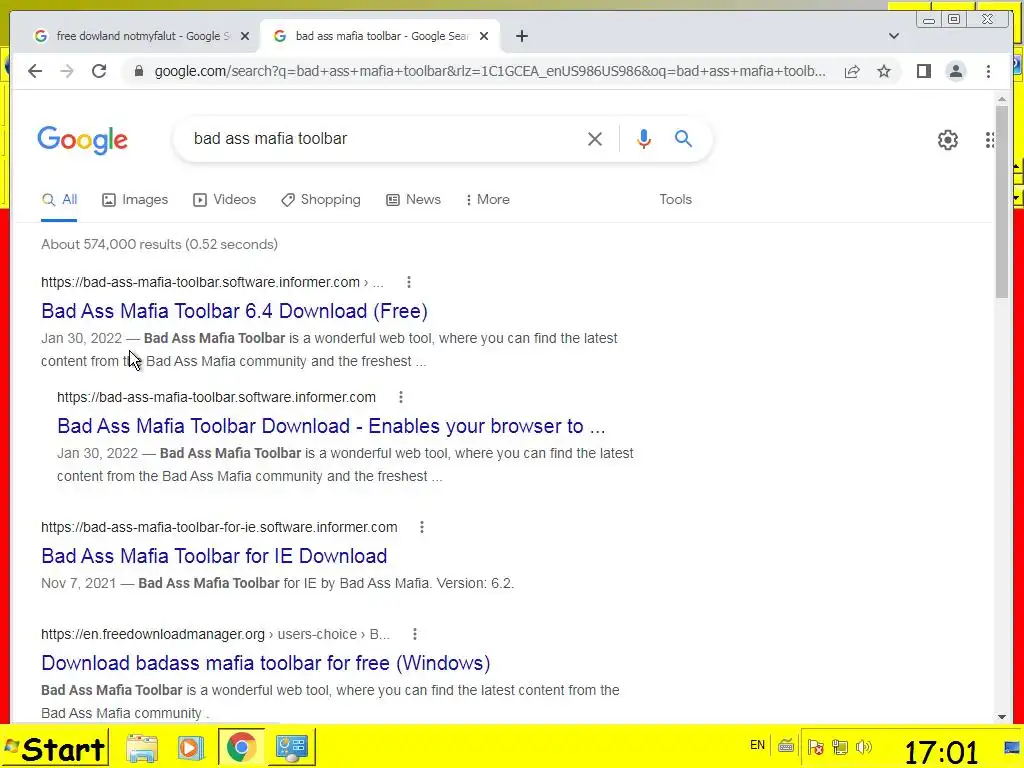1024x768 pixels.
Task: Show desktop from taskbar corner
Action: point(1012,746)
